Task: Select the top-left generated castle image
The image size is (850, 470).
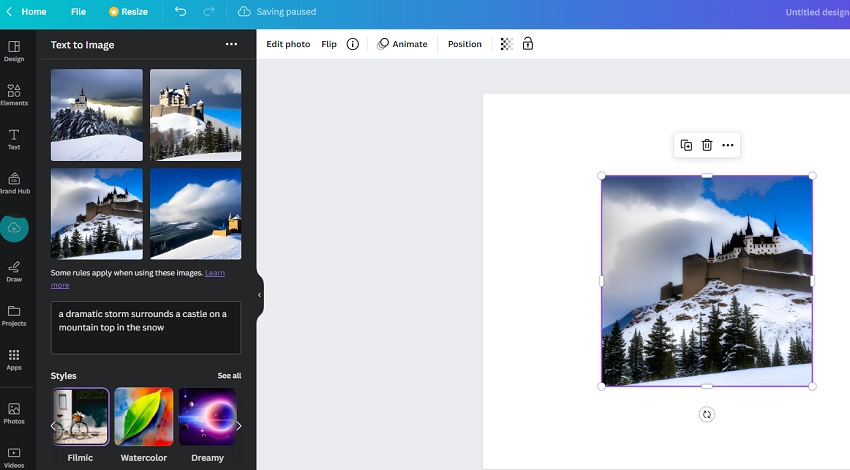Action: click(97, 115)
